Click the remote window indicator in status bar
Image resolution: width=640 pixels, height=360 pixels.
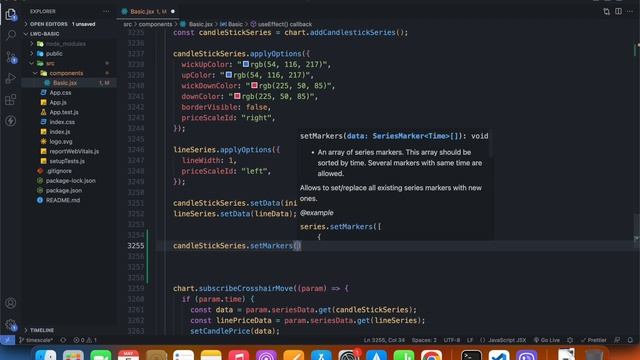7,340
